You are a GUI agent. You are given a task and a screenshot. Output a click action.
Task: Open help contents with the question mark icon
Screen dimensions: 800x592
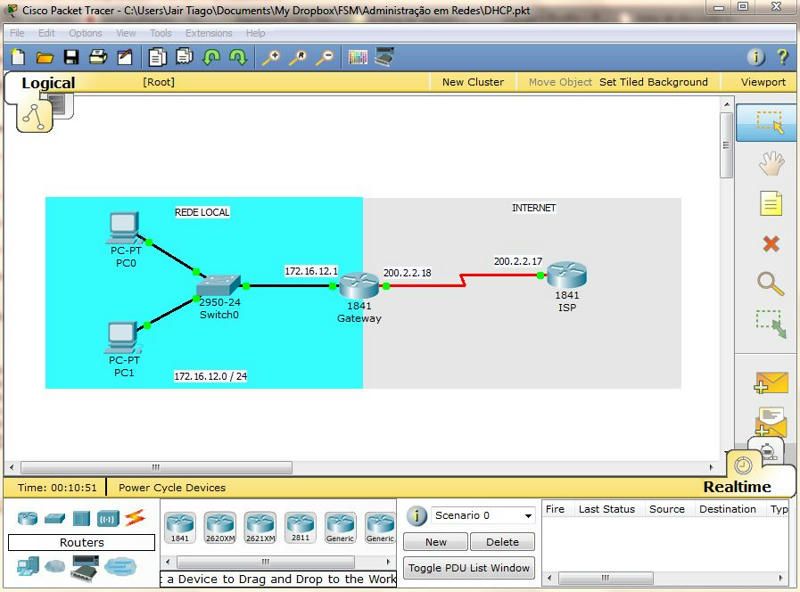coord(782,56)
